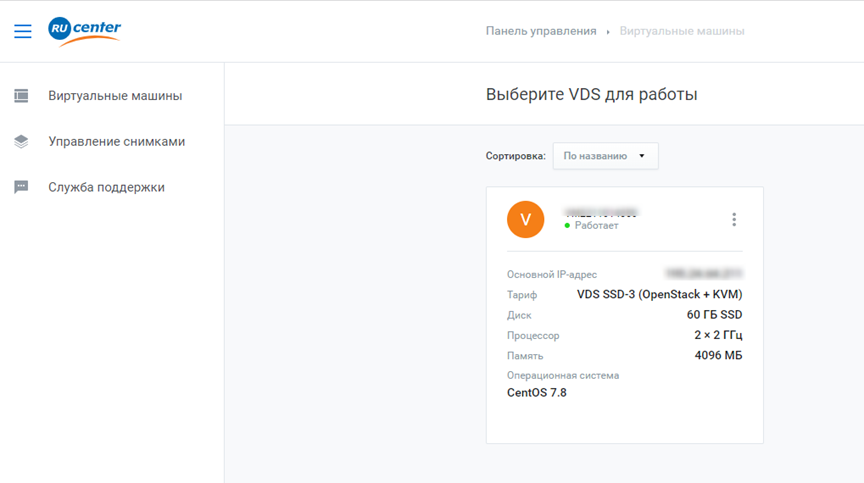Click the Основной IP-адрес label
Screen dimensions: 864x483
coord(552,274)
